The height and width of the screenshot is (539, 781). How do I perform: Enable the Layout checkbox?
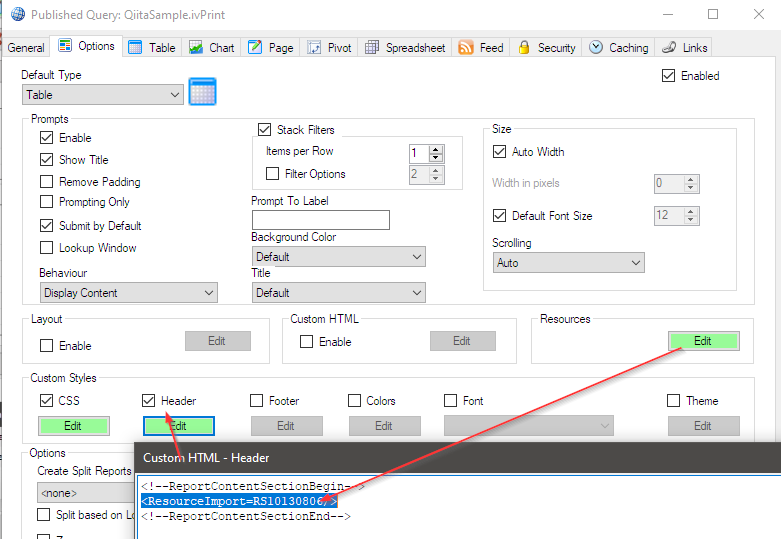point(46,345)
